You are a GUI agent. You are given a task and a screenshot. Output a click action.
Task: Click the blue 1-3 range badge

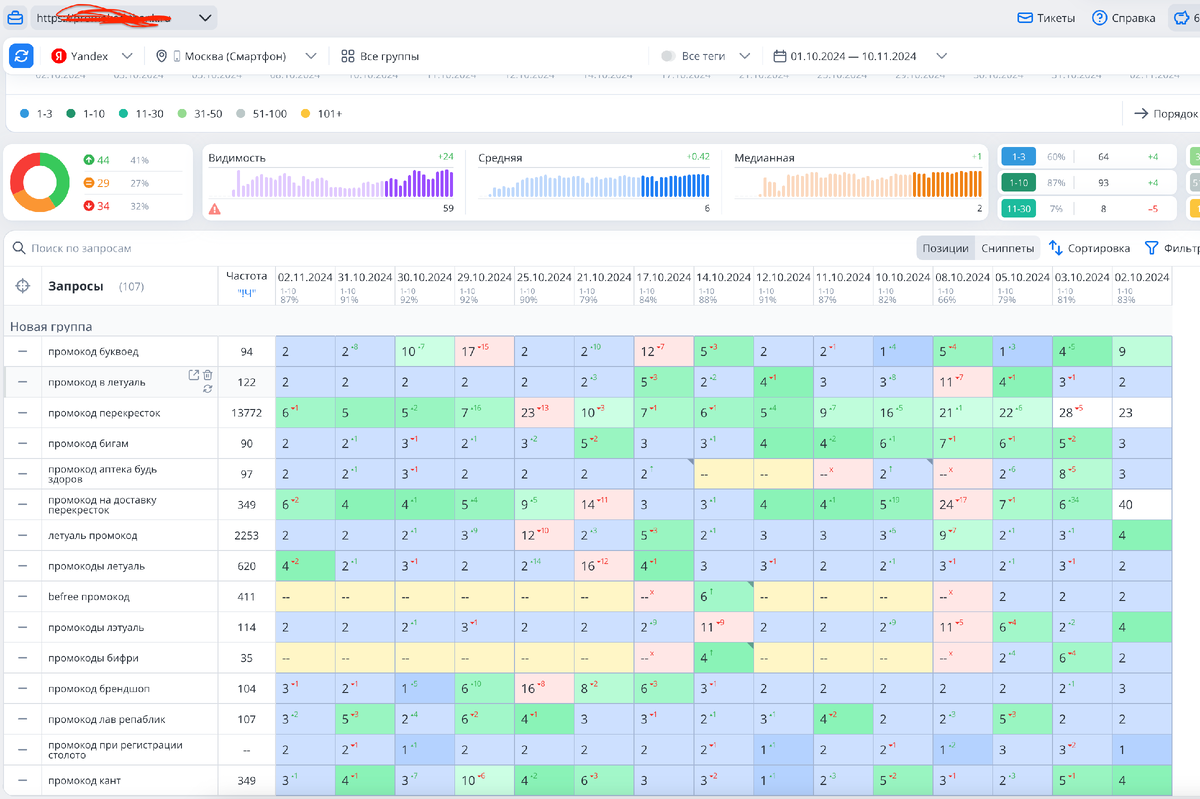(1018, 157)
